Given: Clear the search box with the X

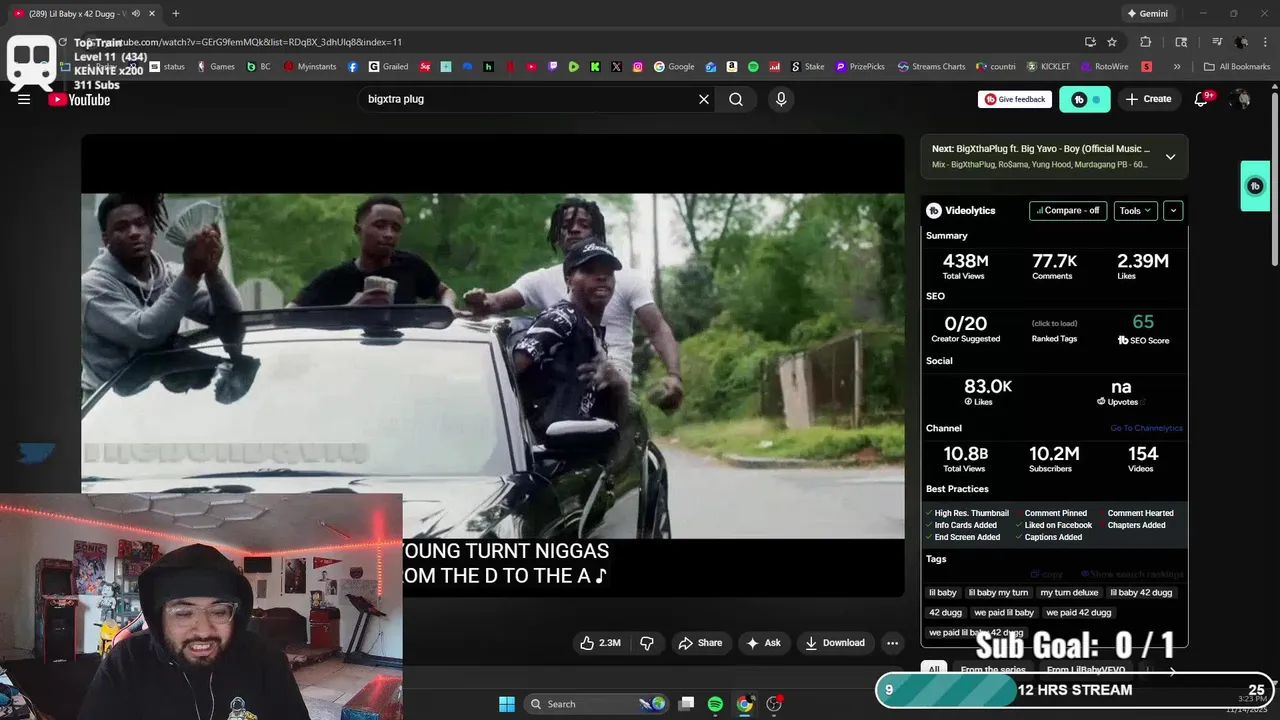Looking at the screenshot, I should pos(704,99).
